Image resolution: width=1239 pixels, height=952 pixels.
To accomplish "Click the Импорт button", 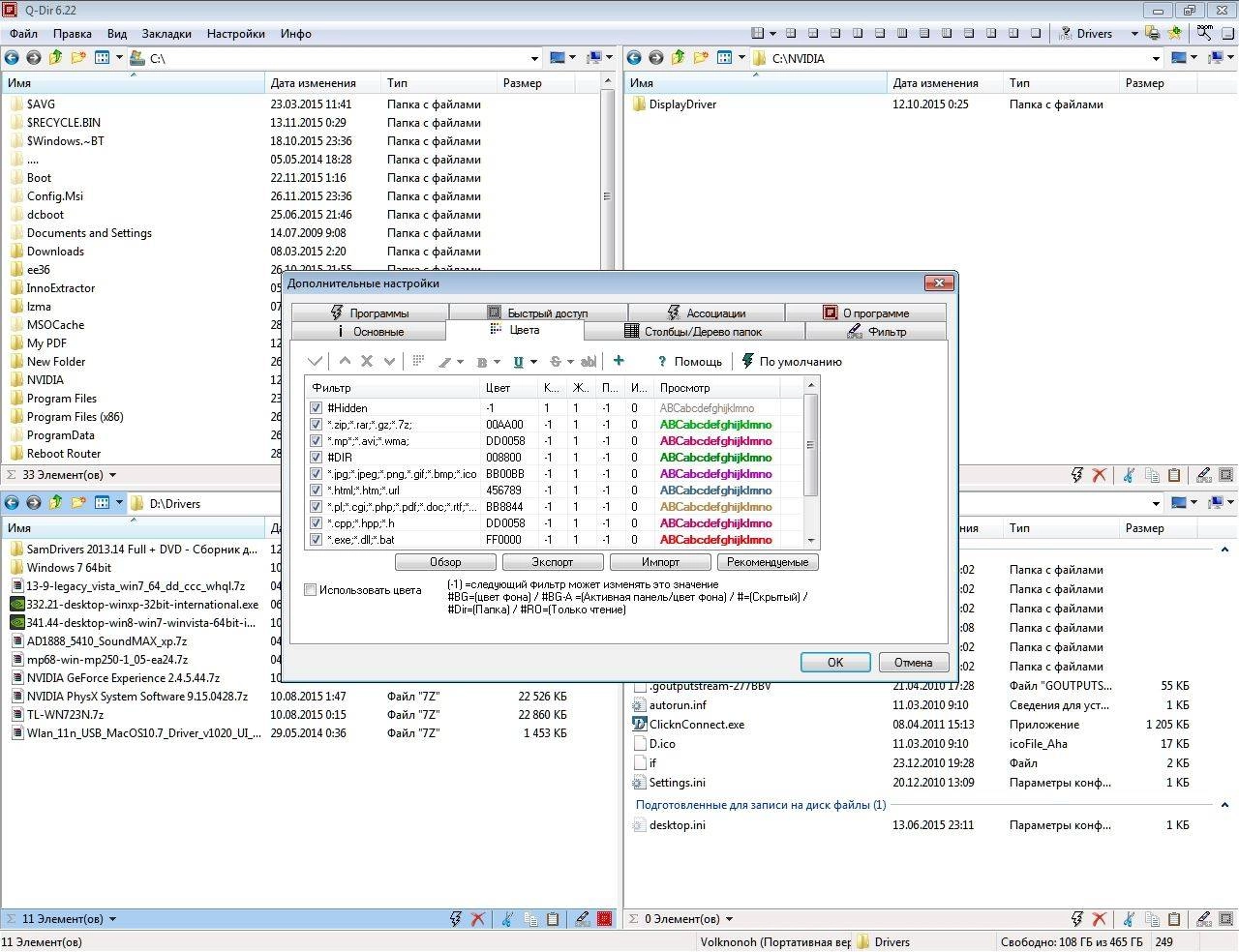I will [x=660, y=562].
